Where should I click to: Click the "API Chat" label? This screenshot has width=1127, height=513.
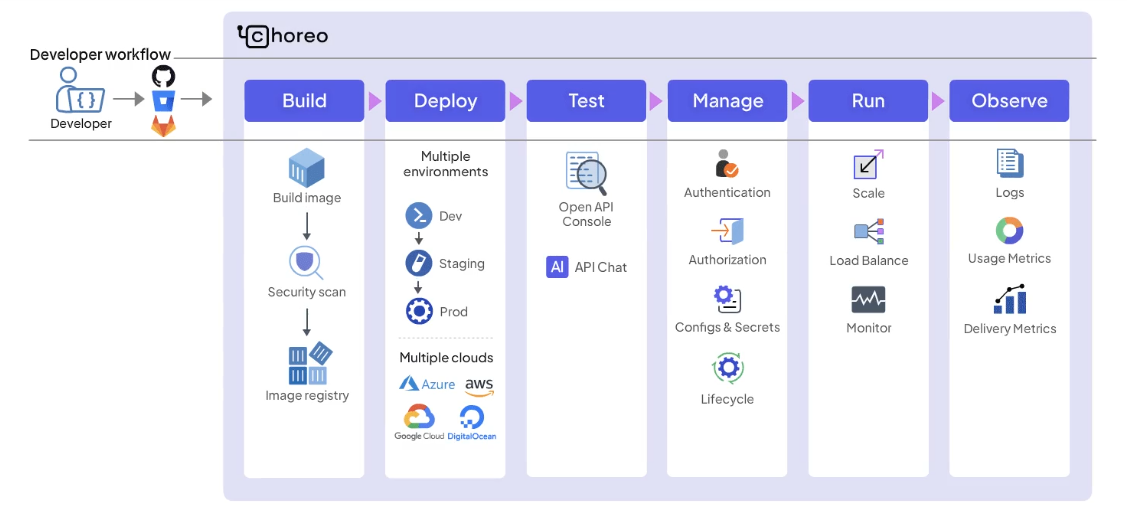pyautogui.click(x=601, y=267)
